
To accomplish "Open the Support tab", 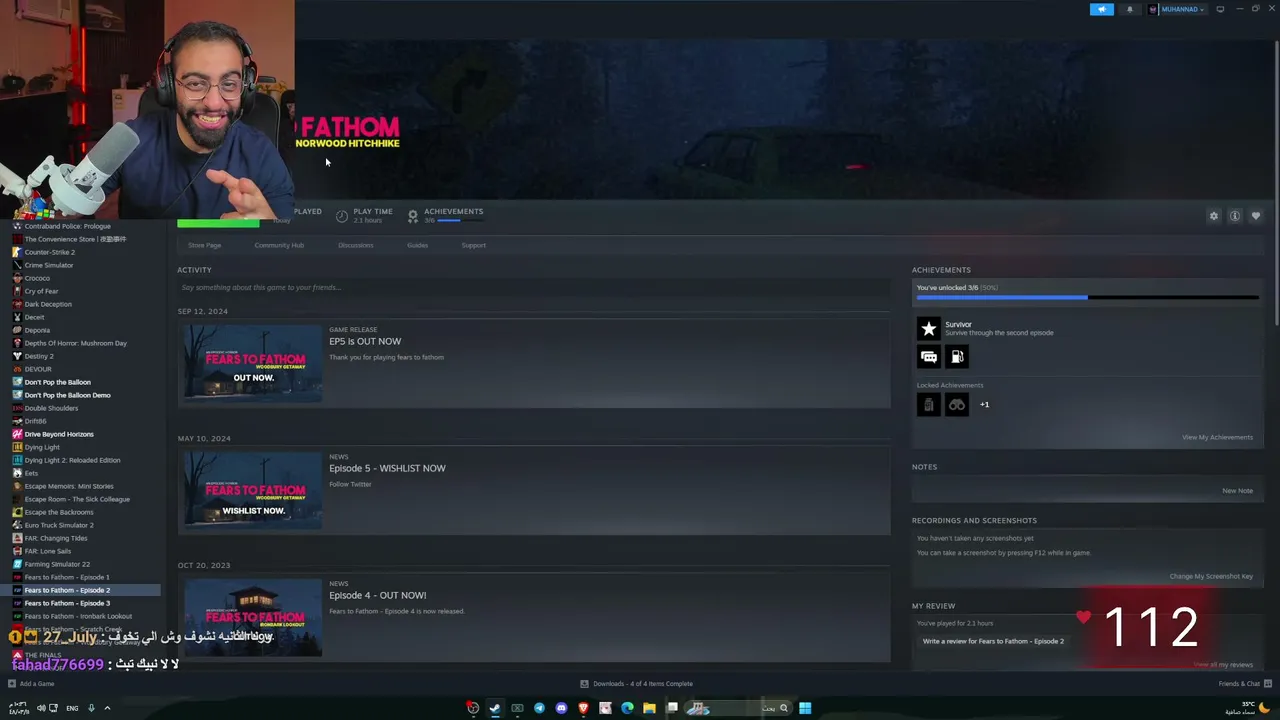I will pyautogui.click(x=474, y=245).
